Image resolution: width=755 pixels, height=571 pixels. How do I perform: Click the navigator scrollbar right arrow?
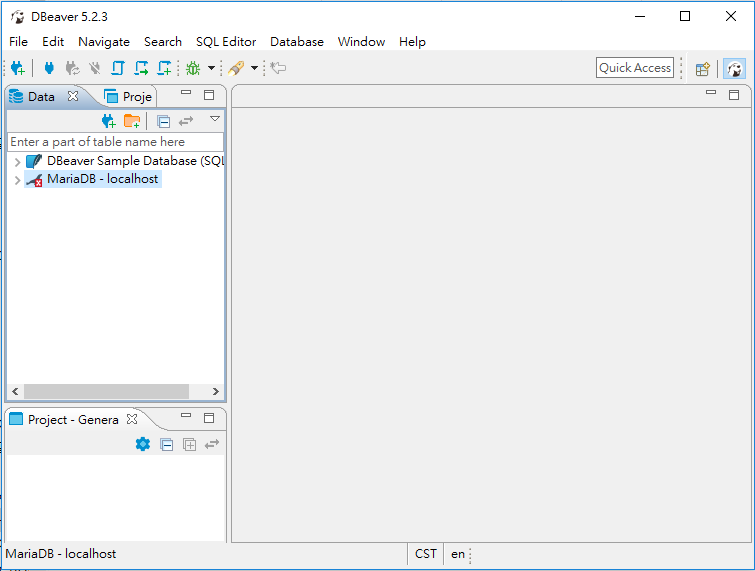(x=215, y=391)
